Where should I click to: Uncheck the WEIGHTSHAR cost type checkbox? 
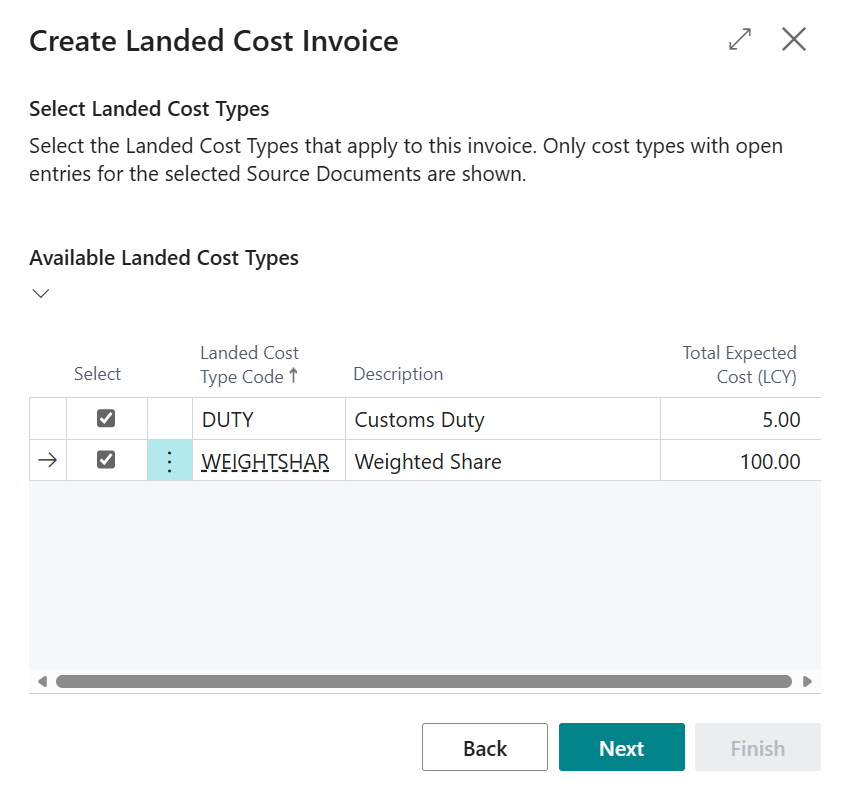tap(106, 460)
